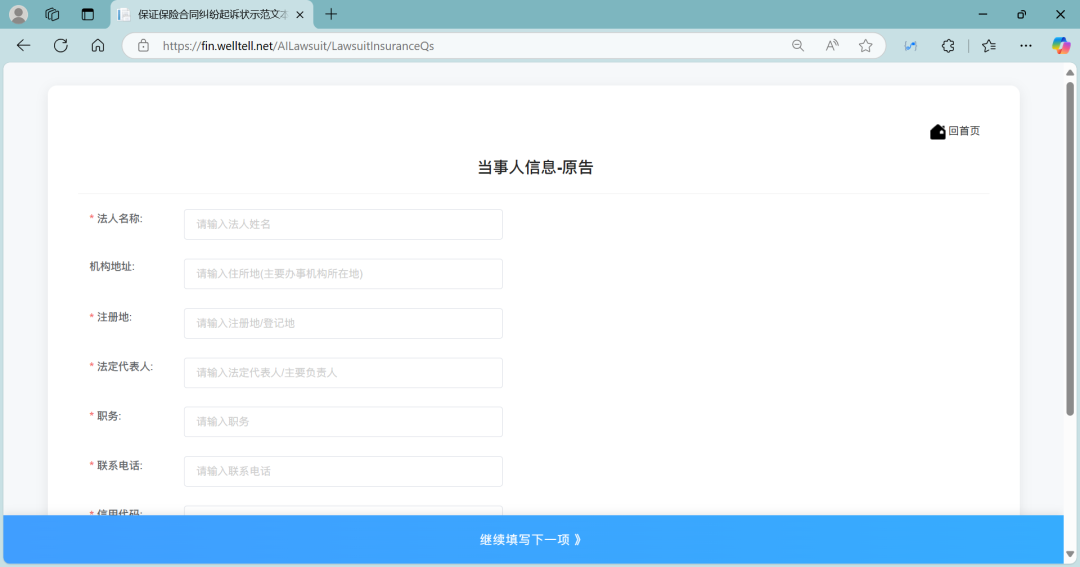Open the Copilot icon in toolbar

pyautogui.click(x=1060, y=45)
